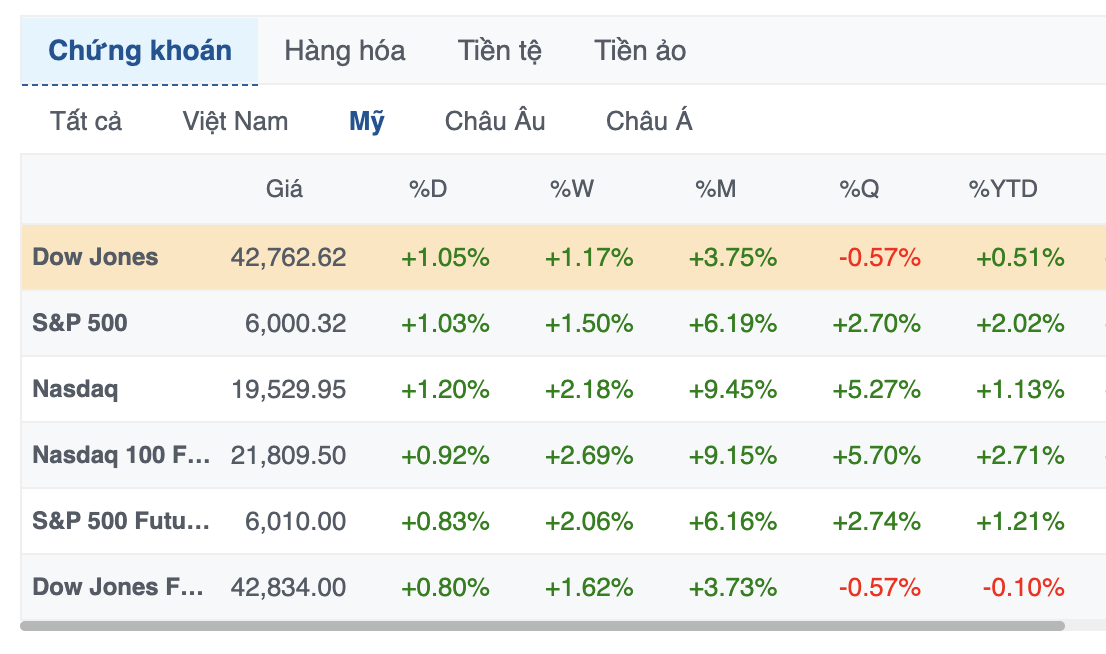This screenshot has height=654, width=1106.
Task: Click the Giá column header
Action: click(284, 189)
